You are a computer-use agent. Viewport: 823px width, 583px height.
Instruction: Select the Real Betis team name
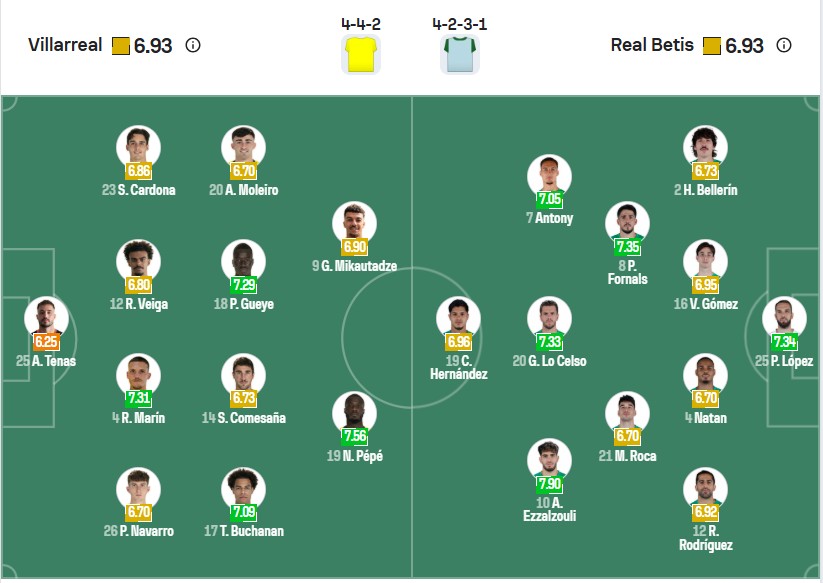[x=652, y=45]
